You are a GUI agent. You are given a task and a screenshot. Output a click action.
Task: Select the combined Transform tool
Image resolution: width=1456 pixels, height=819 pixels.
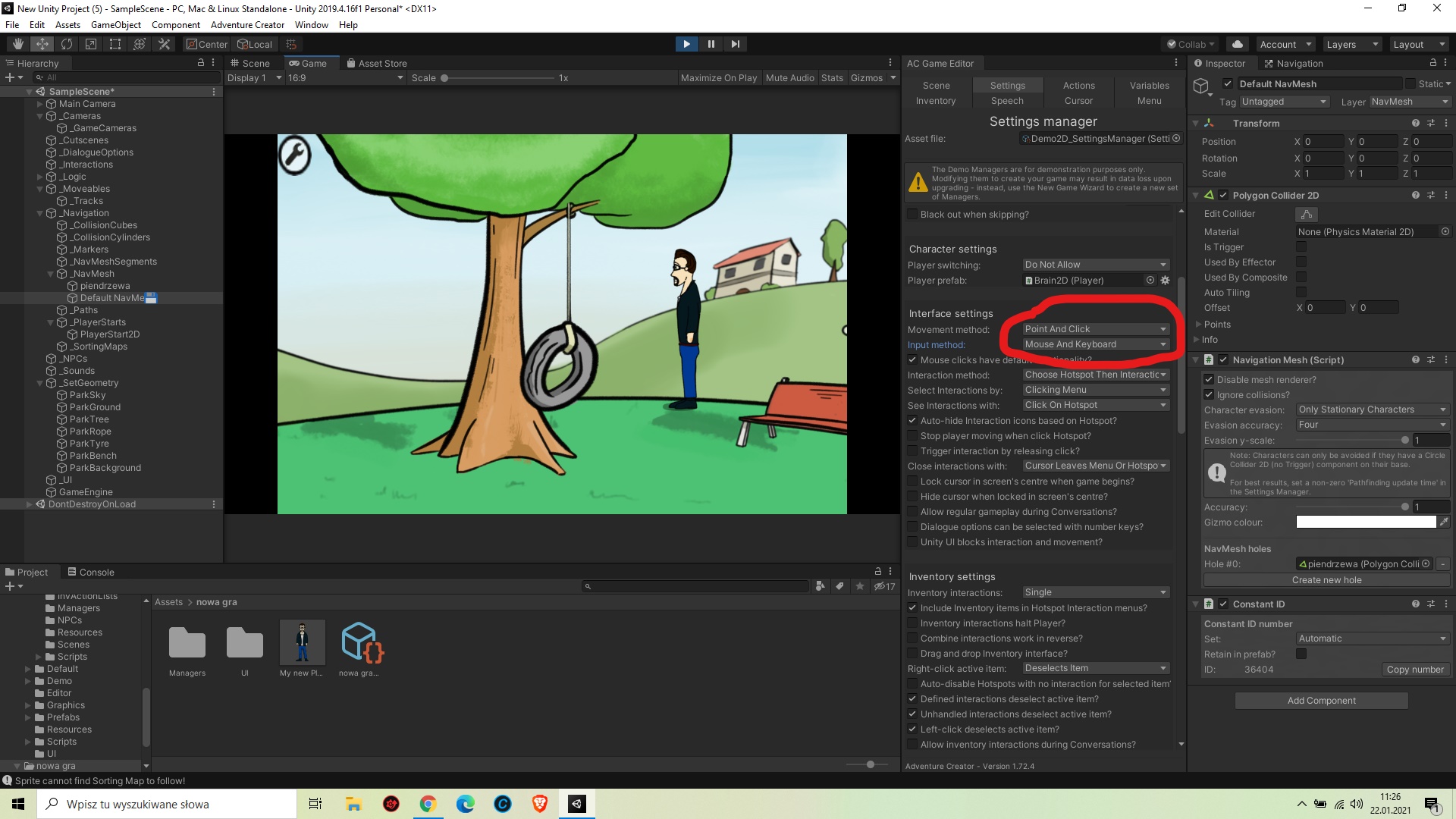tap(140, 44)
